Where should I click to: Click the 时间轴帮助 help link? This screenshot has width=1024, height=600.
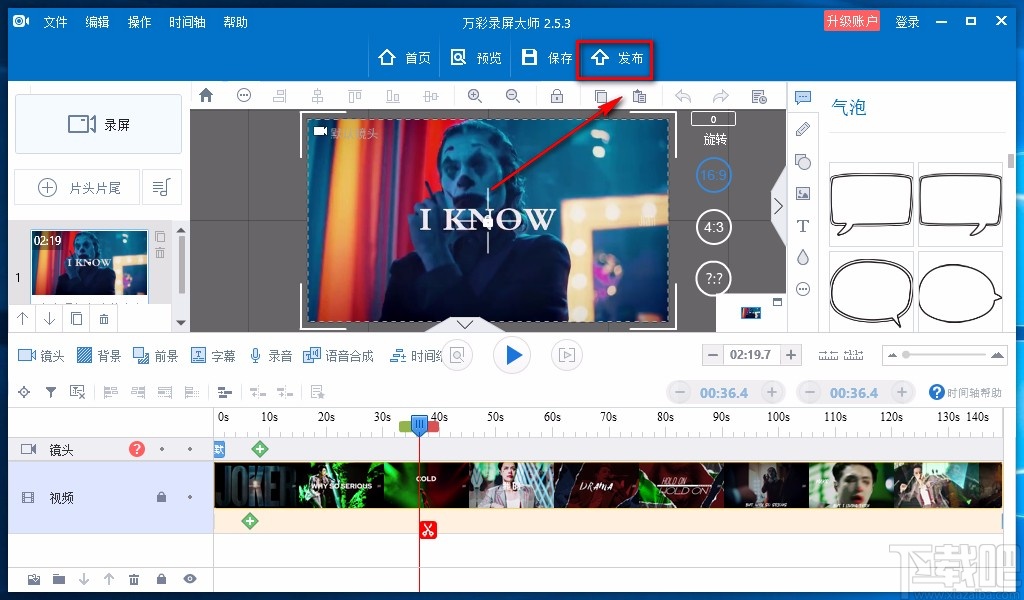[x=965, y=392]
